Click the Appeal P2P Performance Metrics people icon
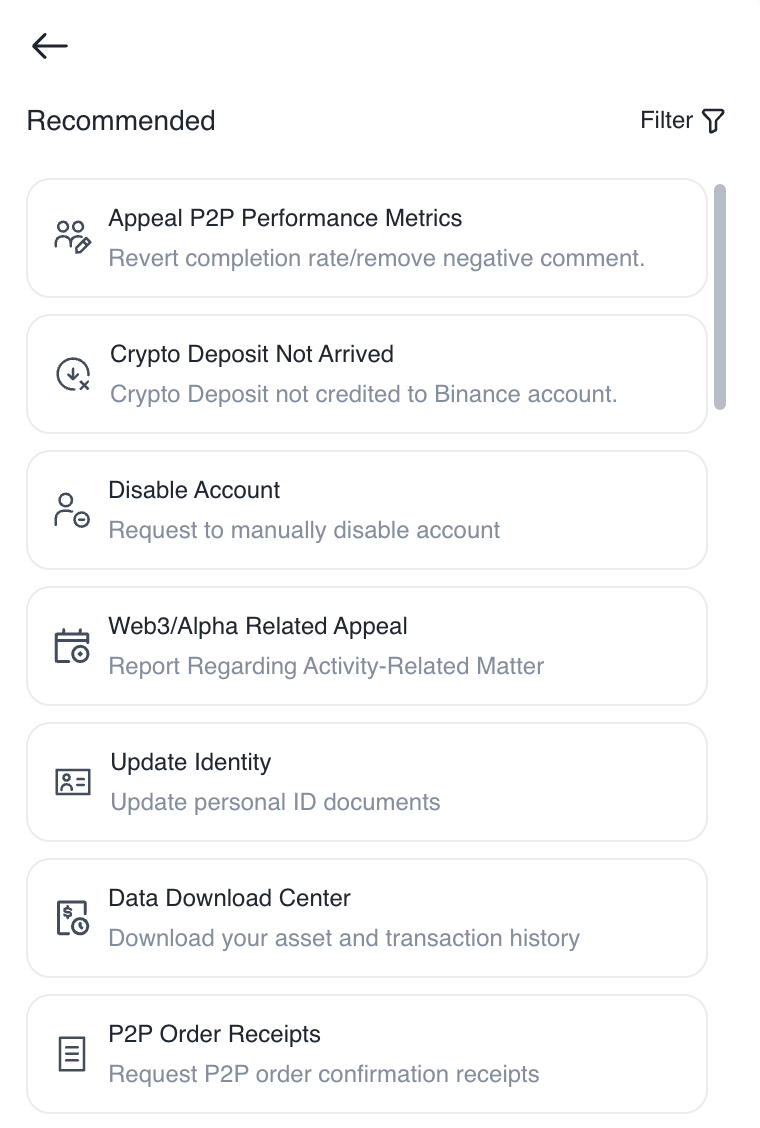The height and width of the screenshot is (1128, 760). point(73,237)
